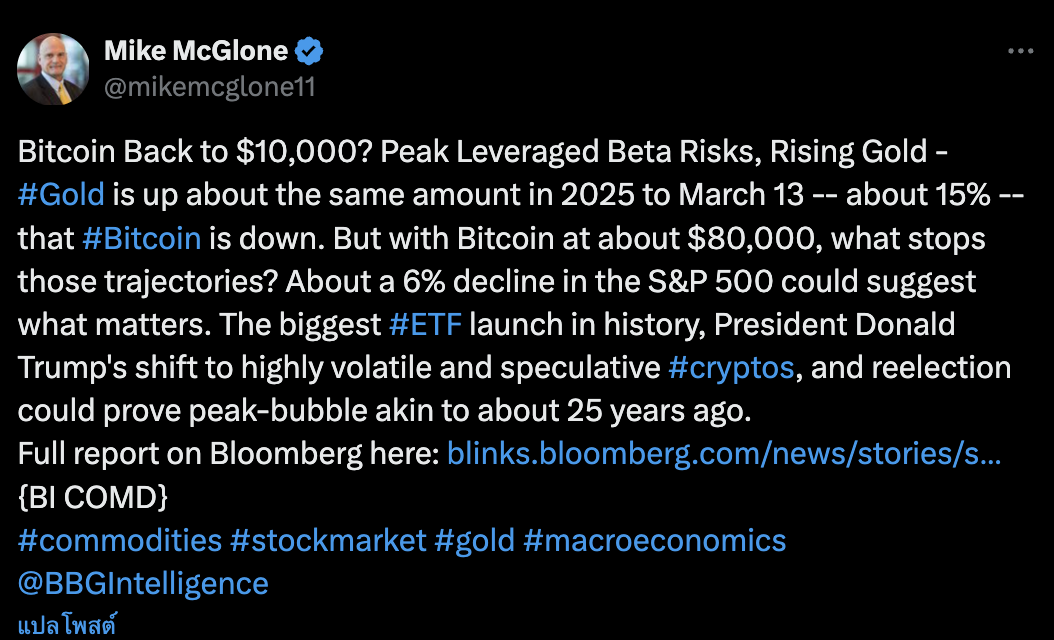Click the #commodities hashtag
This screenshot has height=640, width=1054.
[120, 540]
